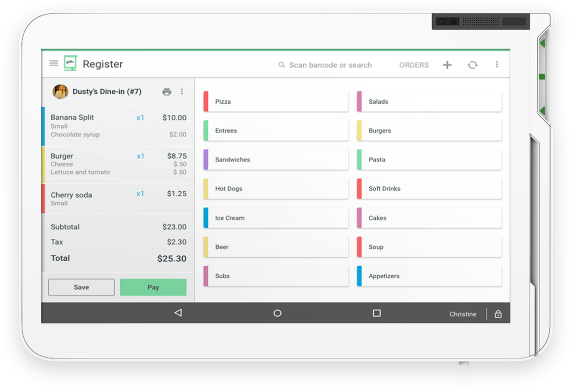Open the Entrees category
The height and width of the screenshot is (389, 571).
coord(276,130)
